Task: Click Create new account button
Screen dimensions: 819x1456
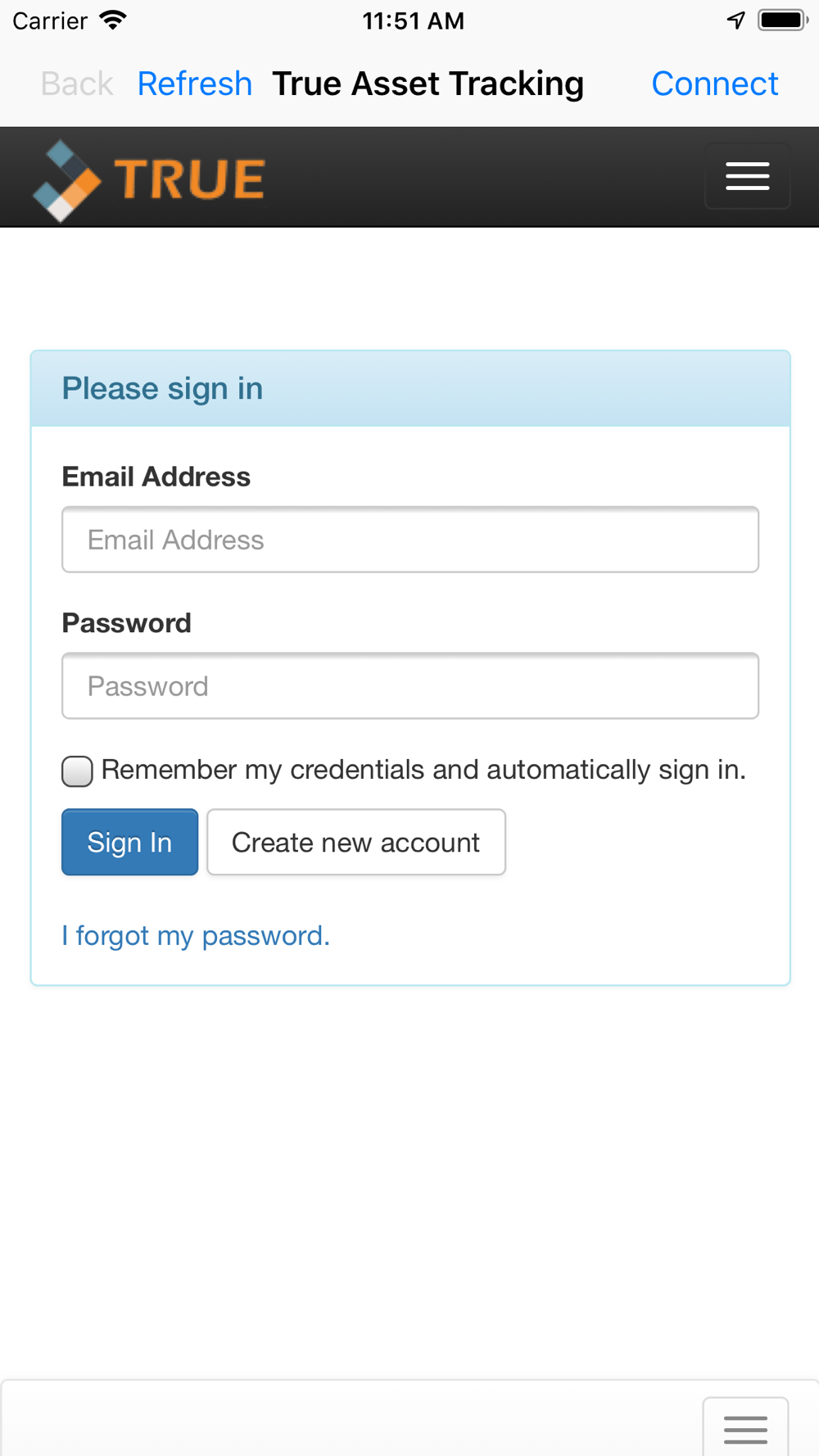Action: pos(355,842)
